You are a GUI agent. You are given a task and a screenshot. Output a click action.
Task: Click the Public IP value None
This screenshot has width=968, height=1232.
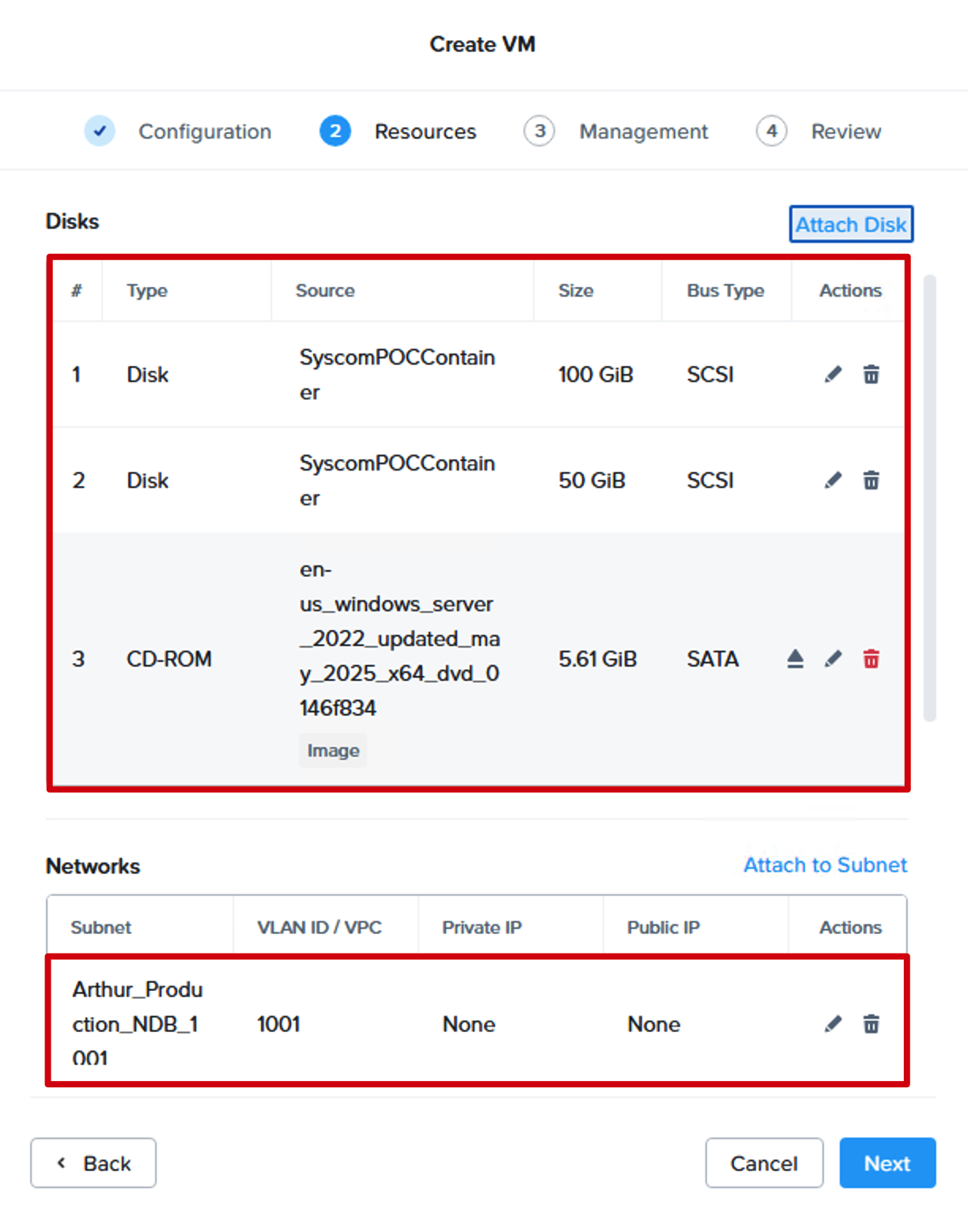(x=654, y=1024)
